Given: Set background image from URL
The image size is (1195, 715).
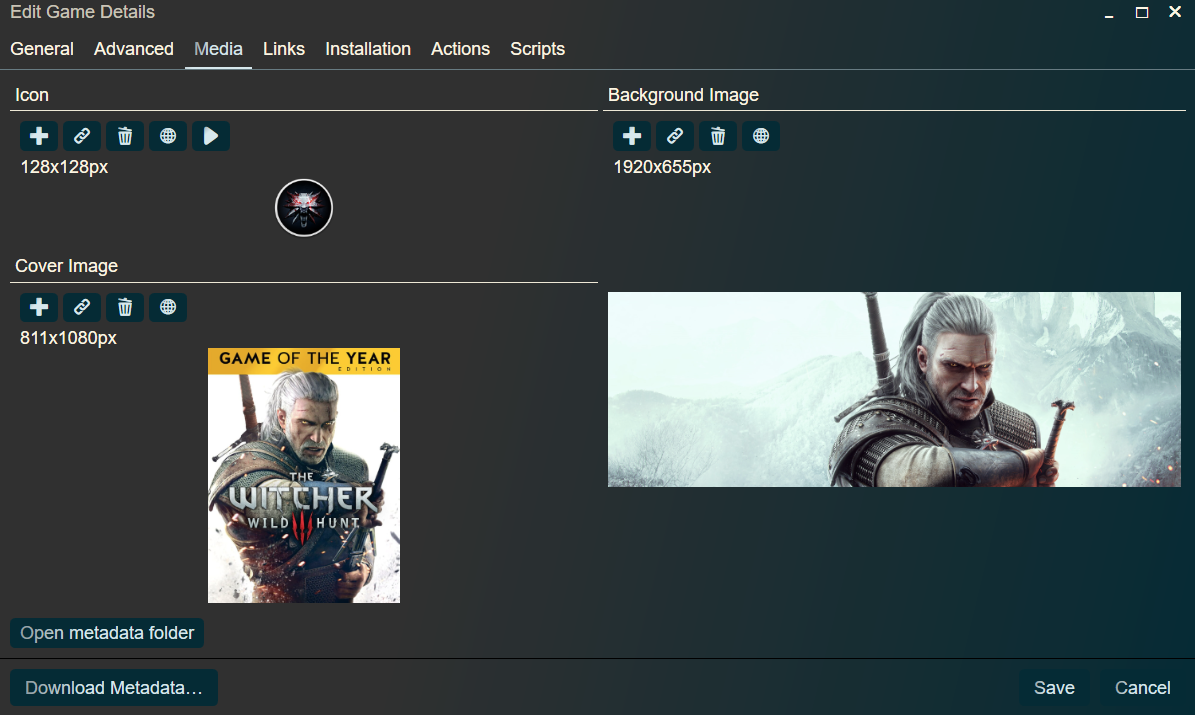Looking at the screenshot, I should tap(674, 135).
